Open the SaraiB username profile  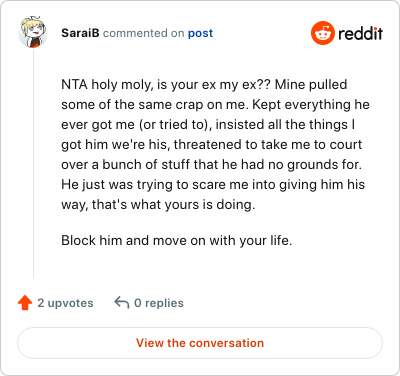pos(80,33)
